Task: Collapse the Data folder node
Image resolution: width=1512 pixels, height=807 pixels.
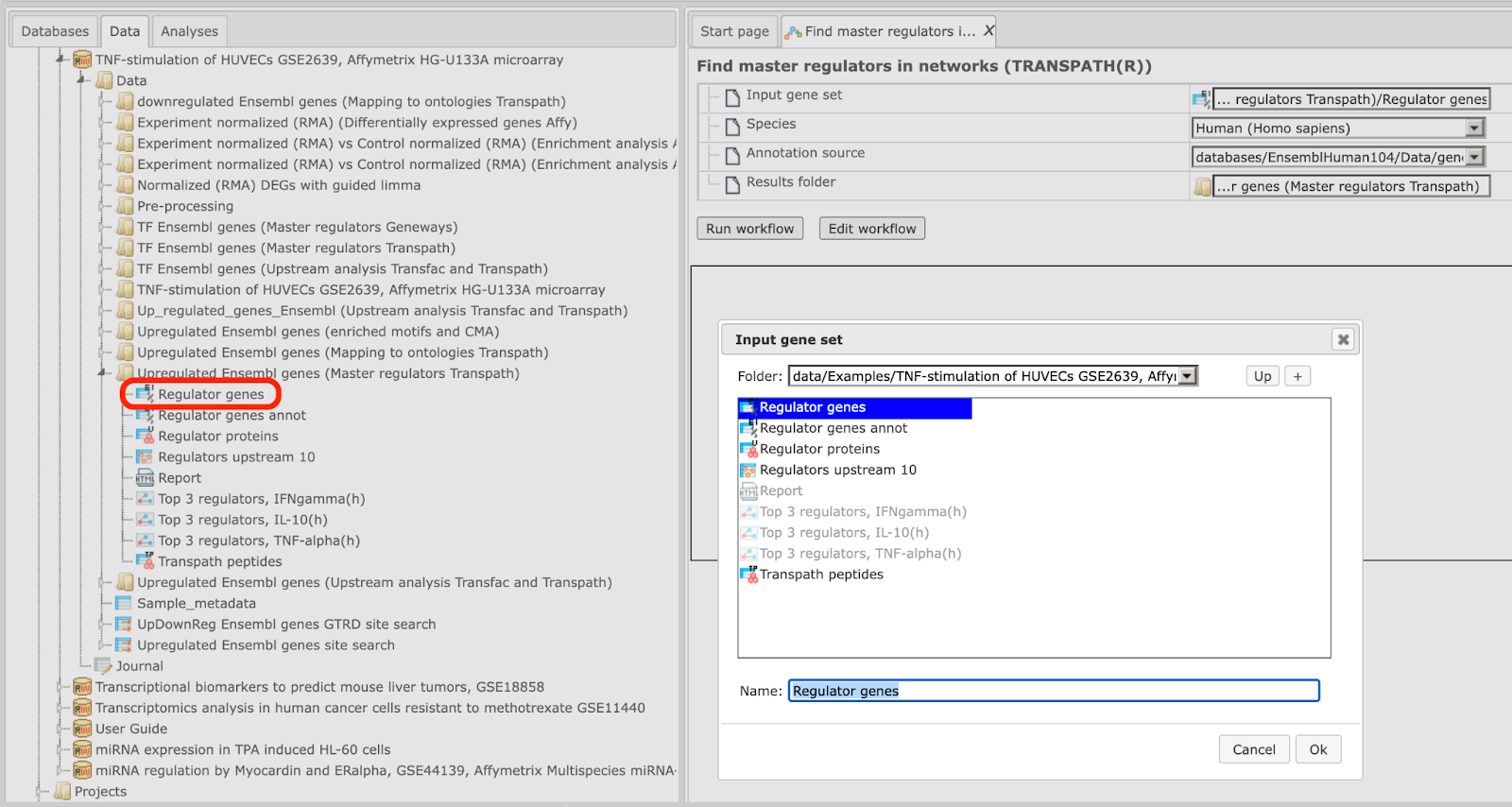Action: click(82, 80)
